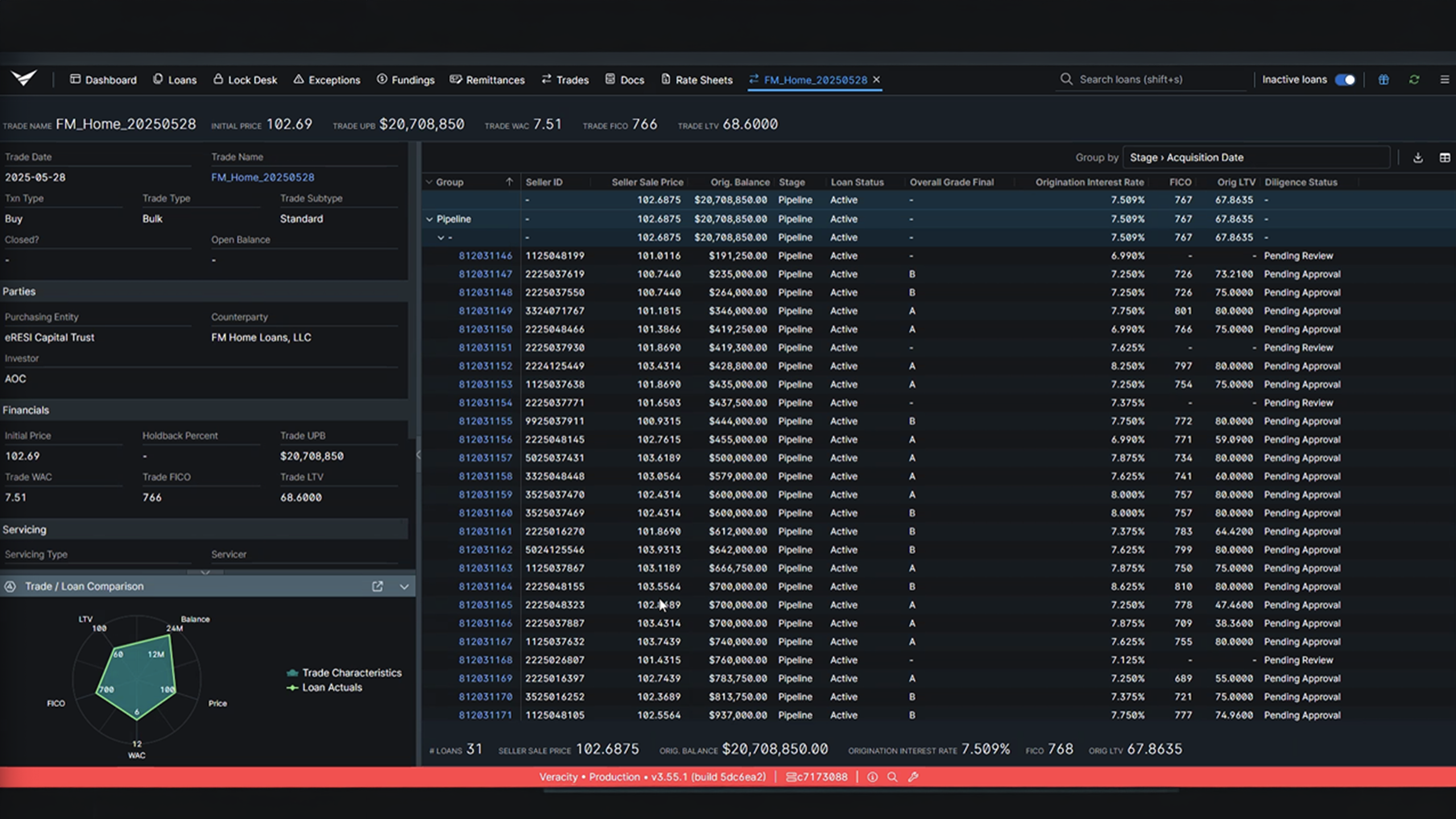
Task: Open the table columns layout icon
Action: pos(1445,158)
